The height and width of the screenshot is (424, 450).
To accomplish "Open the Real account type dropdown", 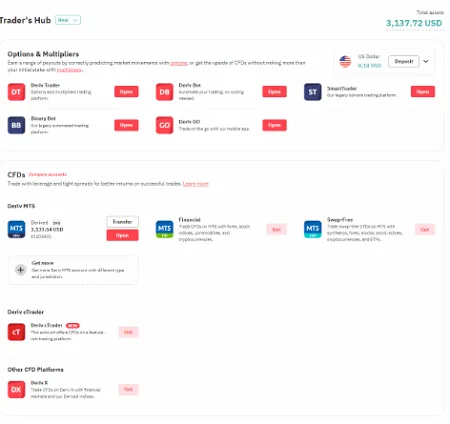I will [x=68, y=20].
